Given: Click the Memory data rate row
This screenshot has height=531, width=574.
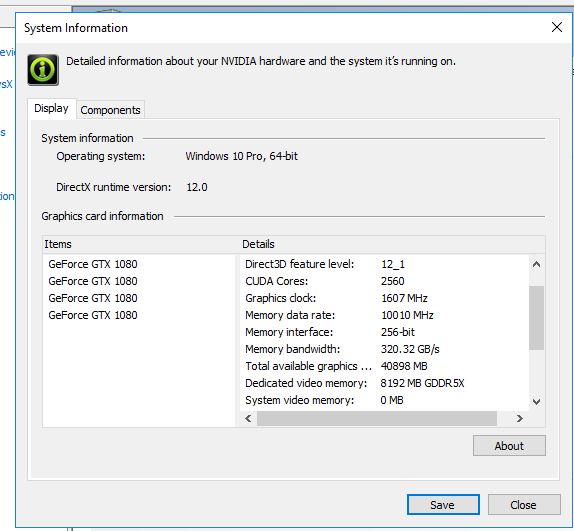Looking at the screenshot, I should [x=384, y=315].
